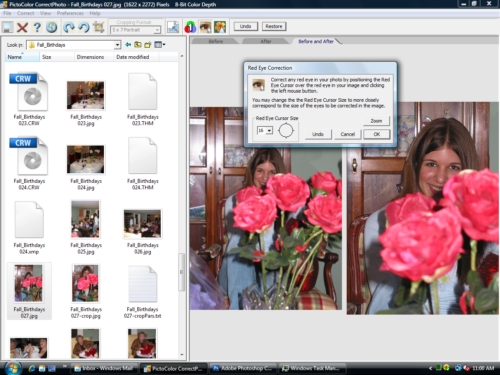Screen dimensions: 500x375
Task: Click the flower sharpen icon
Action: pyautogui.click(x=220, y=27)
